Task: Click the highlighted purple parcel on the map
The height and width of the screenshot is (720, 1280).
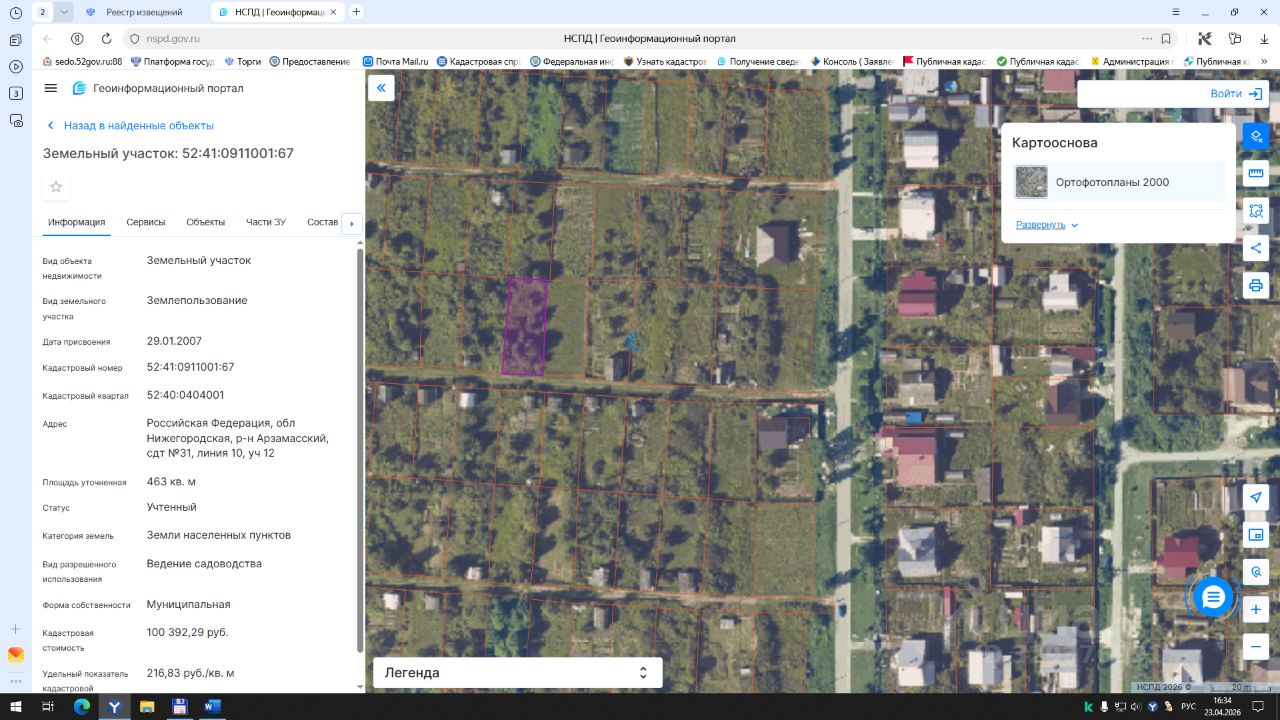Action: (526, 327)
